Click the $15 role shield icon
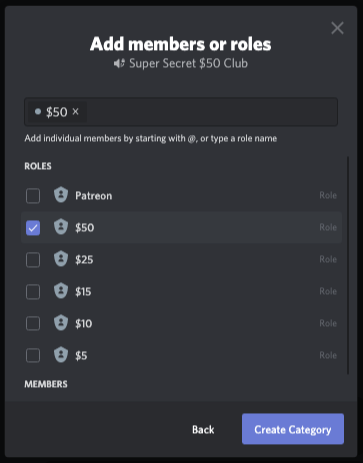Screen dimensions: 363x463 [x=61, y=291]
